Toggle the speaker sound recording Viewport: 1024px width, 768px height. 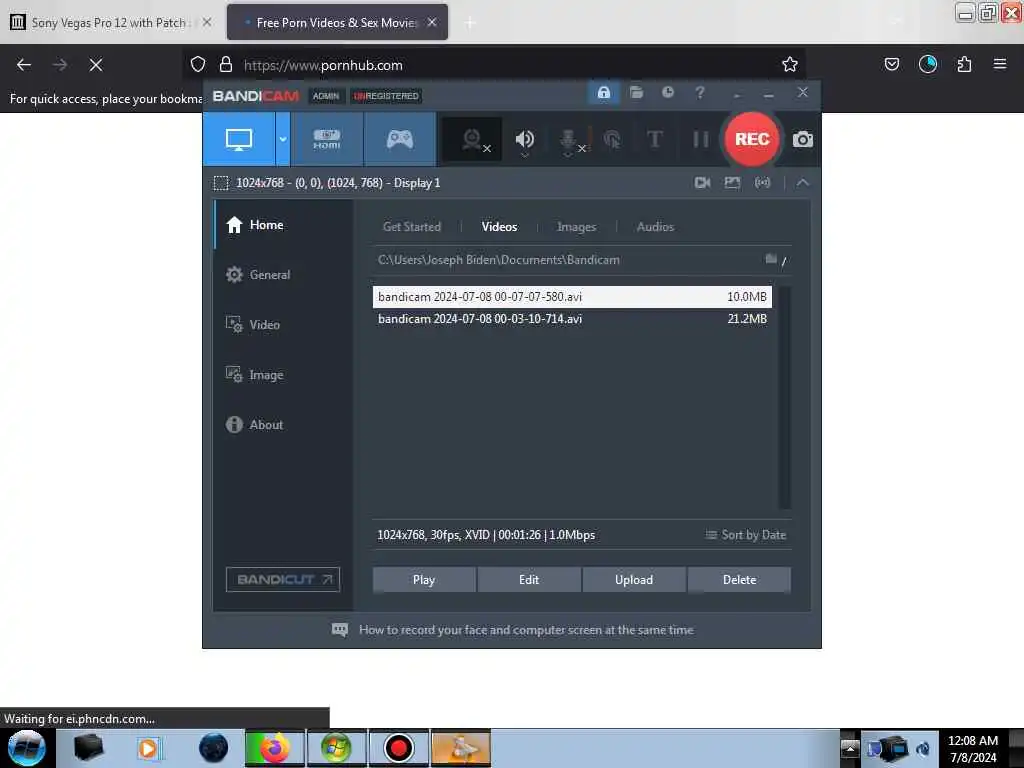pyautogui.click(x=524, y=139)
